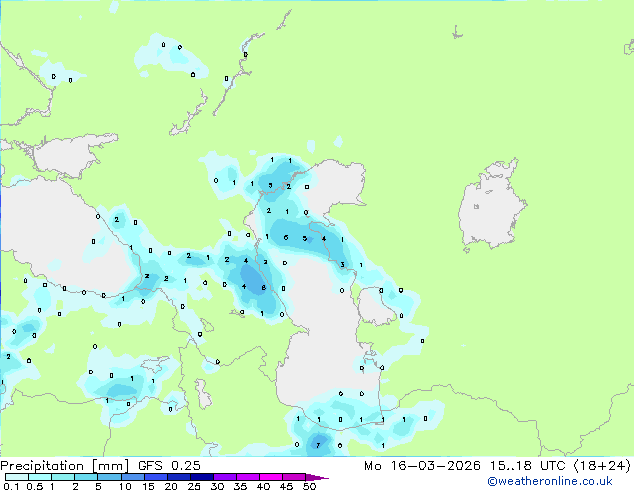Click the 25–30 mm dark blue swatch
The image size is (634, 490).
pyautogui.click(x=202, y=477)
